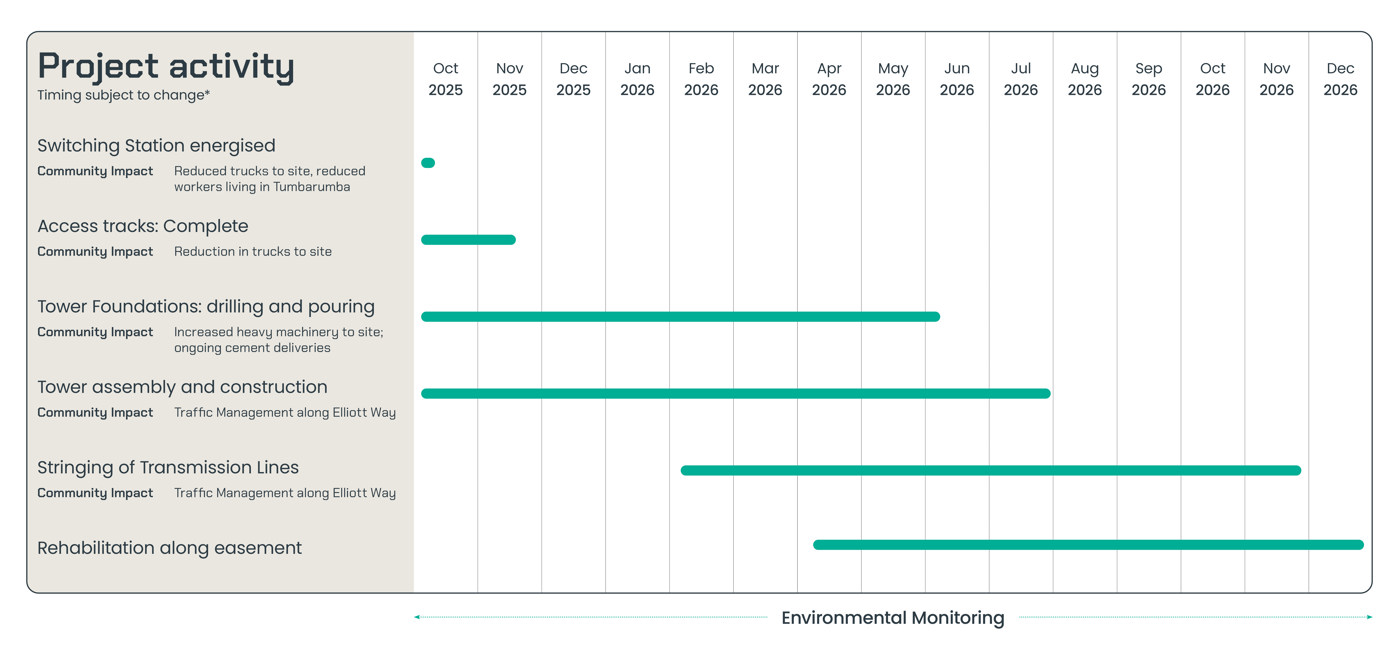Select "Community Impact" label under Access tracks

pos(95,252)
